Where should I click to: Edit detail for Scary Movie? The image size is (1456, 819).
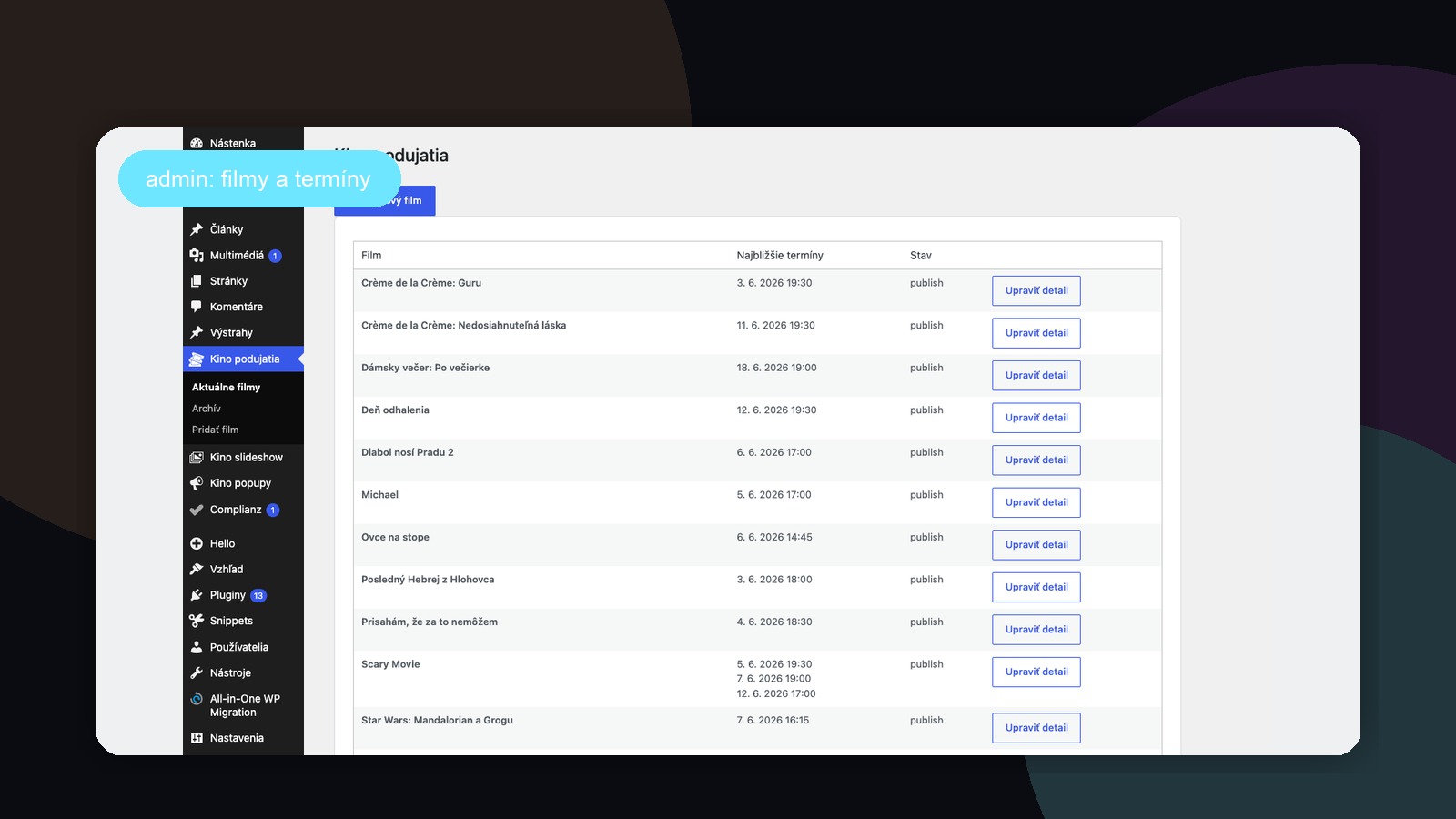(x=1036, y=672)
